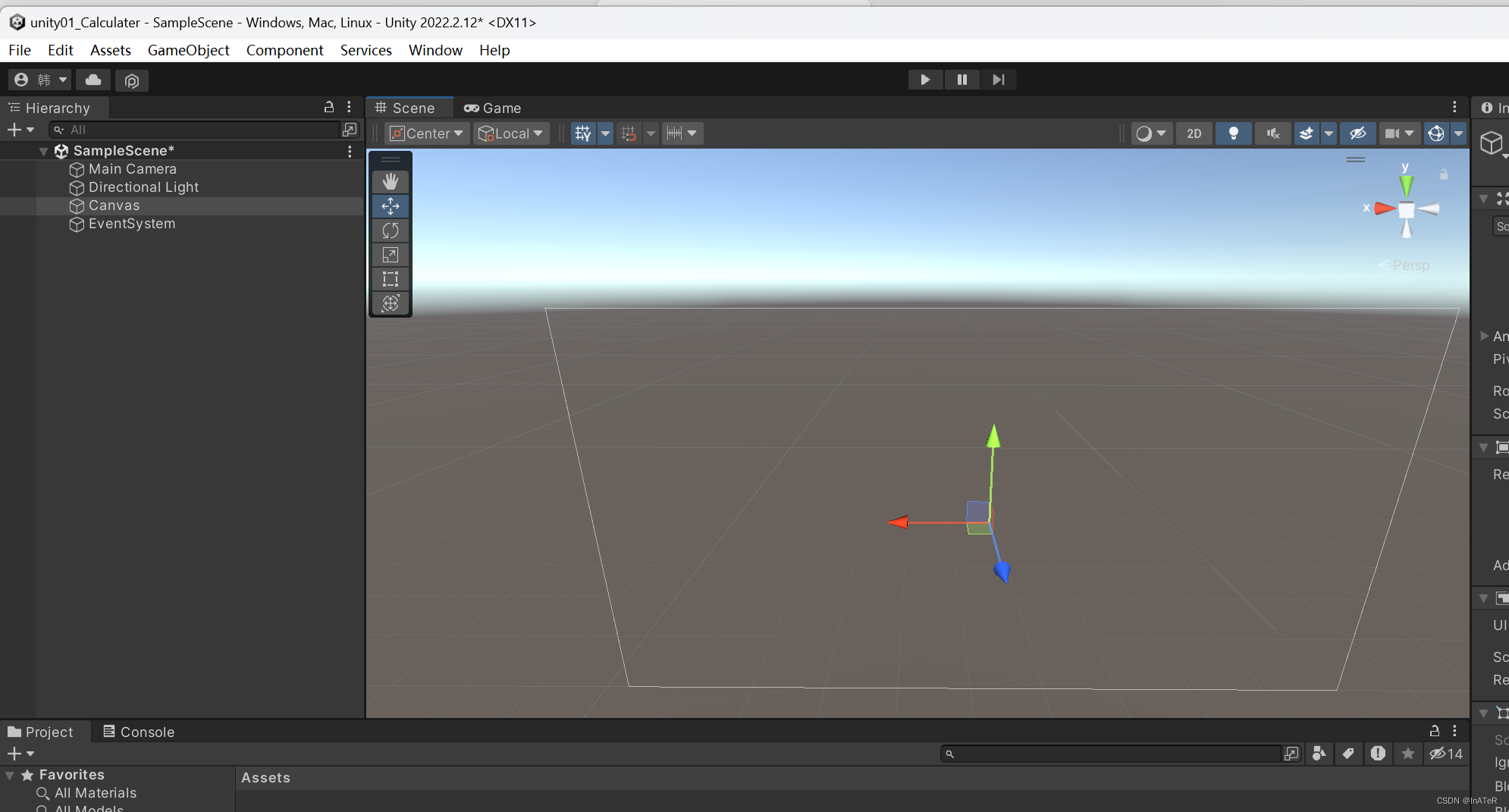Click the Unity cloud services icon
1509x812 pixels.
93,80
